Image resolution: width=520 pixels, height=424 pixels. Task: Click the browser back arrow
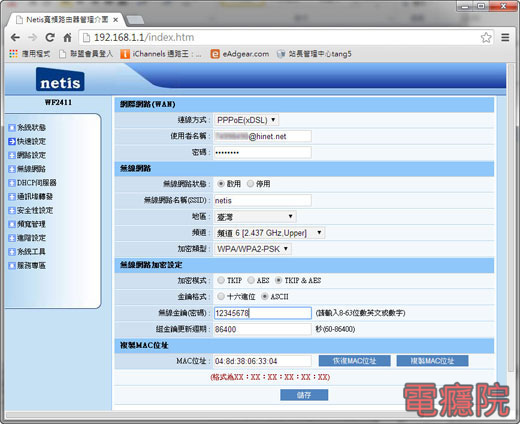coord(15,38)
